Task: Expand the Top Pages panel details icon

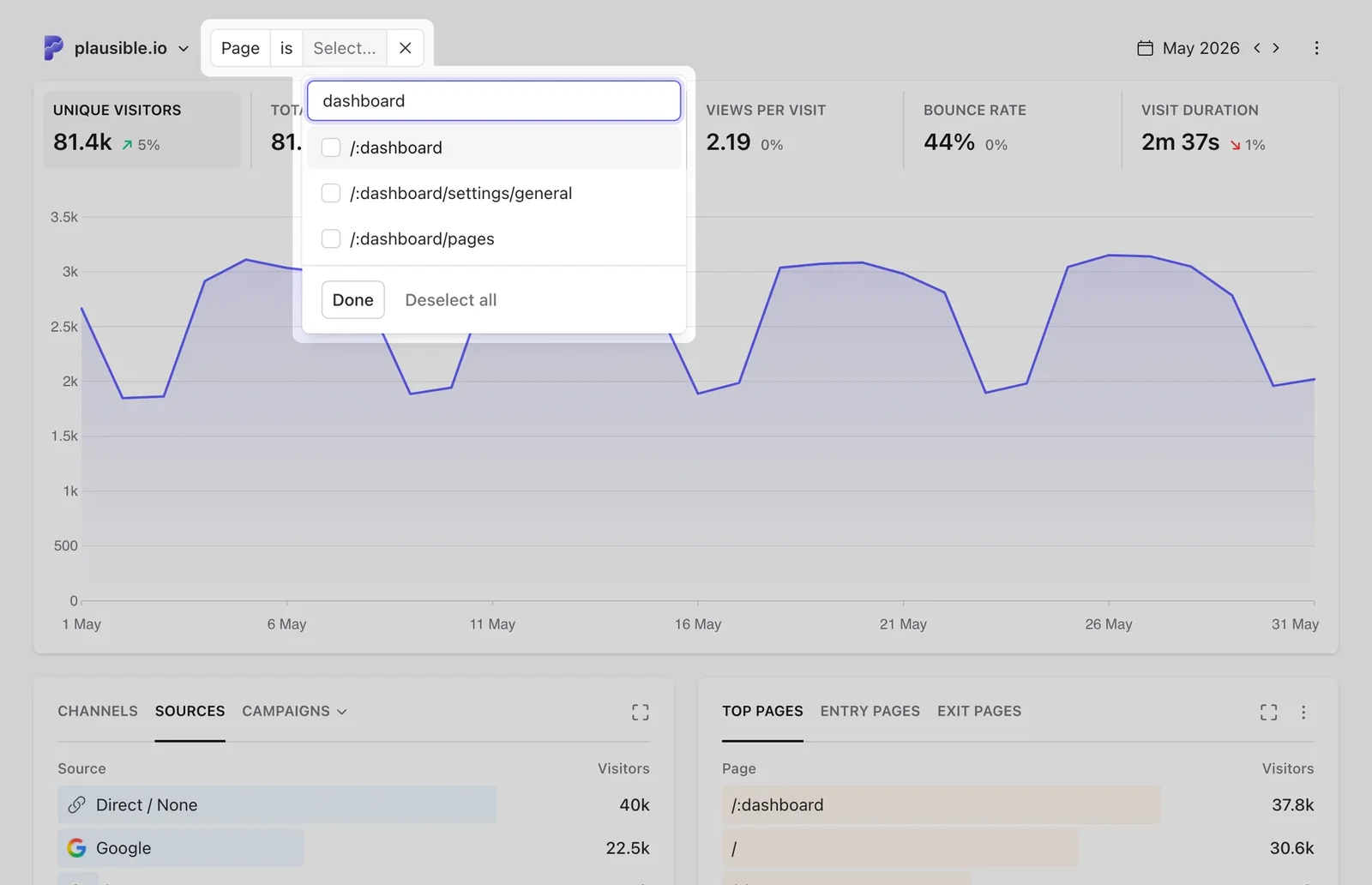Action: coord(1269,712)
